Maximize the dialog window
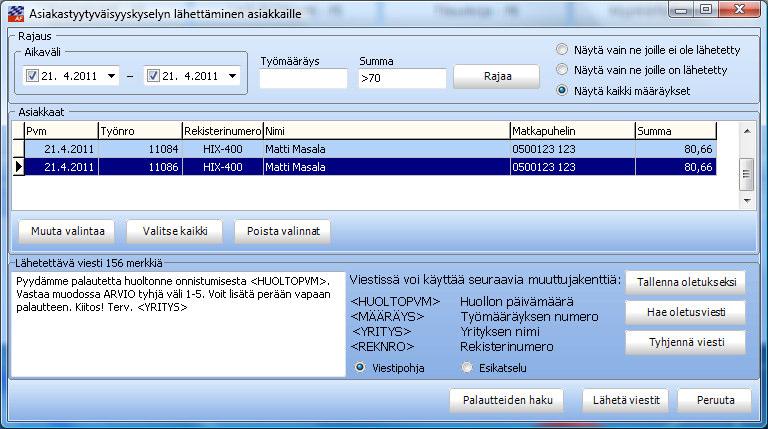The width and height of the screenshot is (768, 429). click(705, 9)
